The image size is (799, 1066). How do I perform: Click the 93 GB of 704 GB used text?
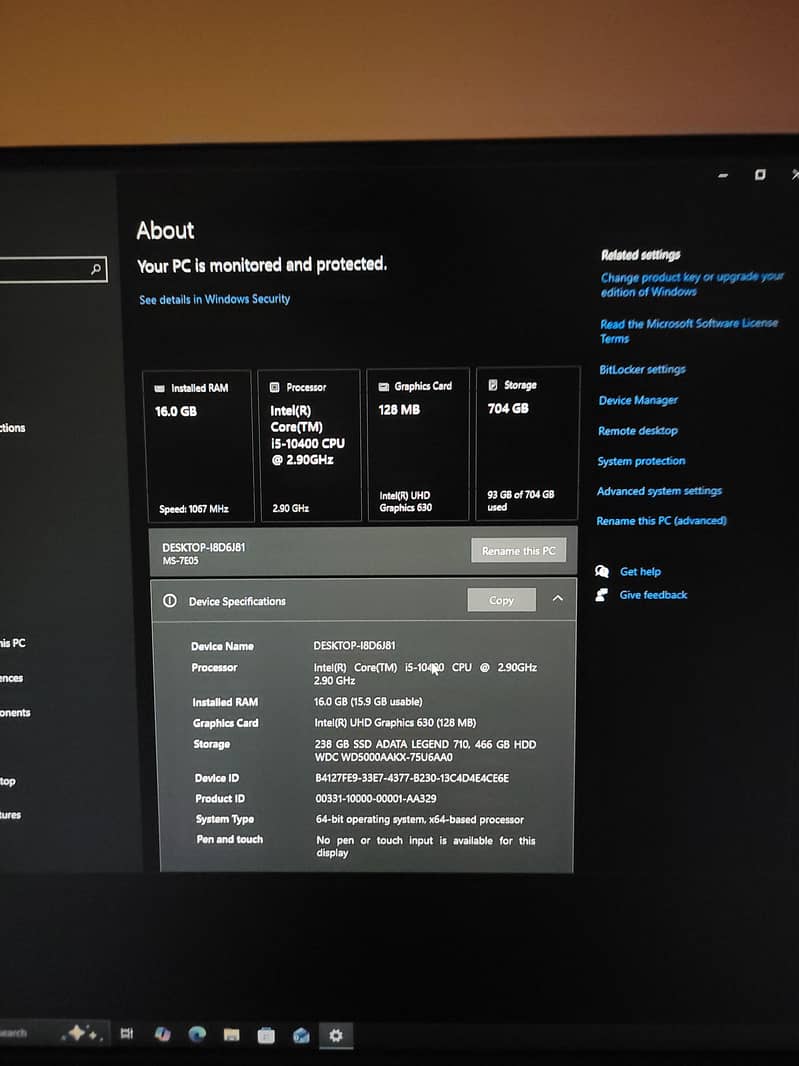(520, 500)
